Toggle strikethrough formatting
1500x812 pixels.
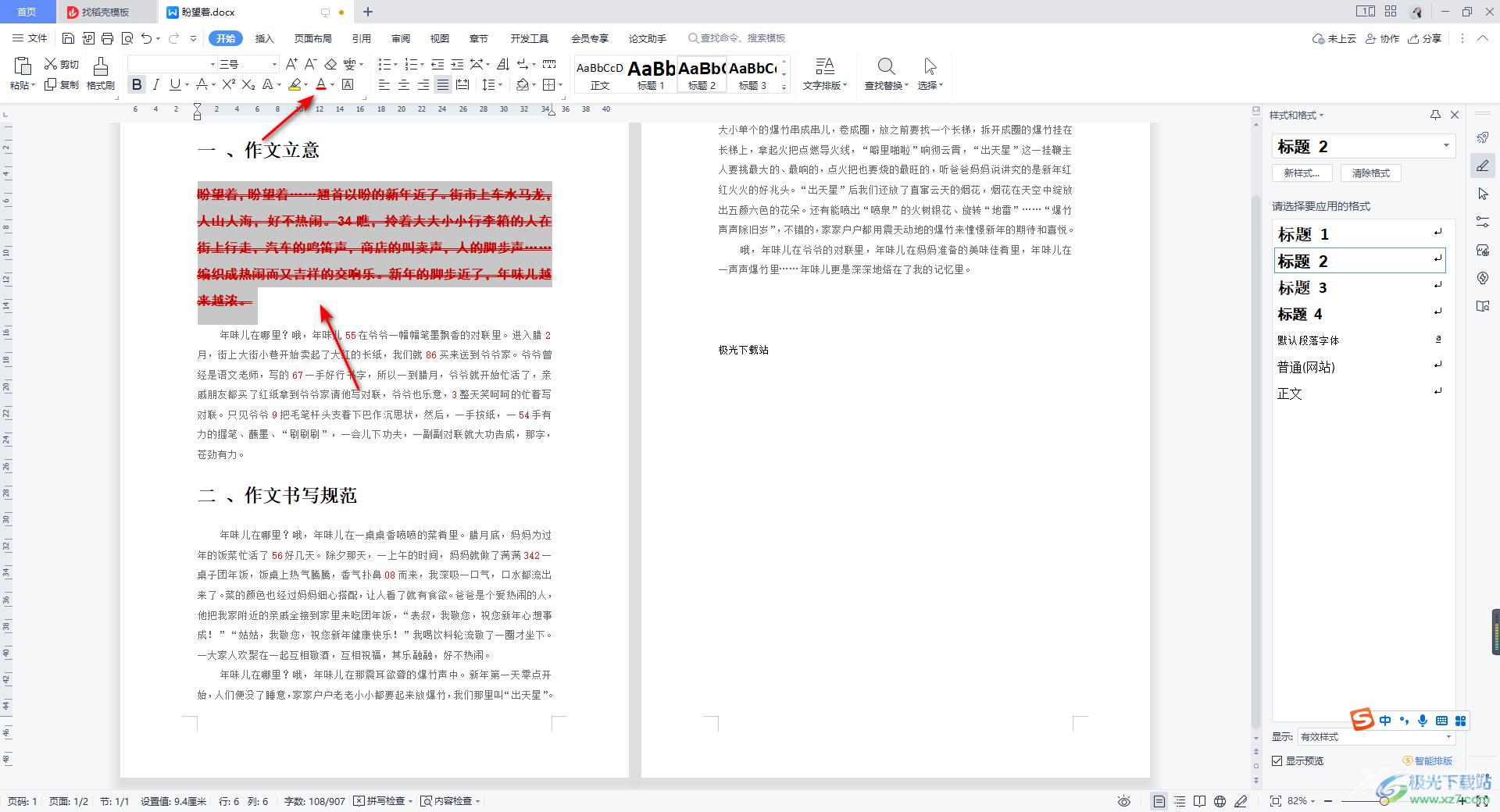pyautogui.click(x=202, y=84)
